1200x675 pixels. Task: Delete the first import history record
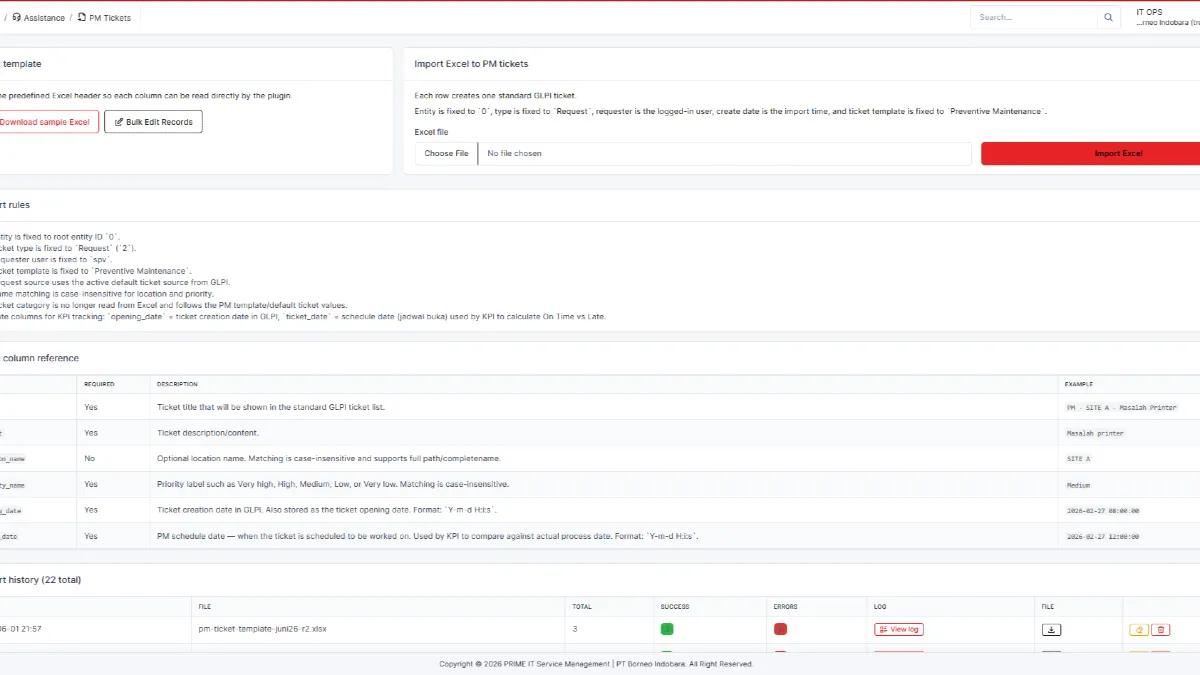coord(1160,629)
